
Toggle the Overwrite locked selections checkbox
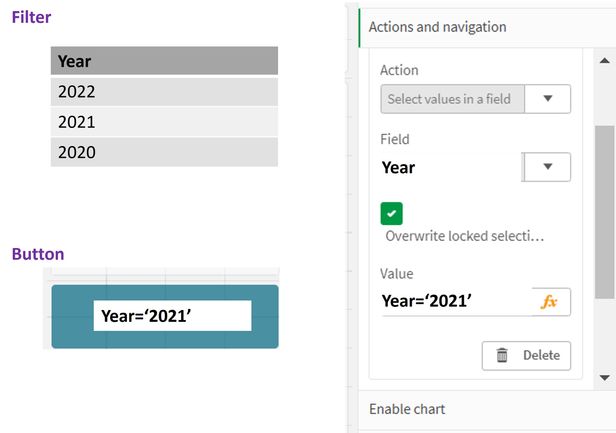(x=392, y=213)
